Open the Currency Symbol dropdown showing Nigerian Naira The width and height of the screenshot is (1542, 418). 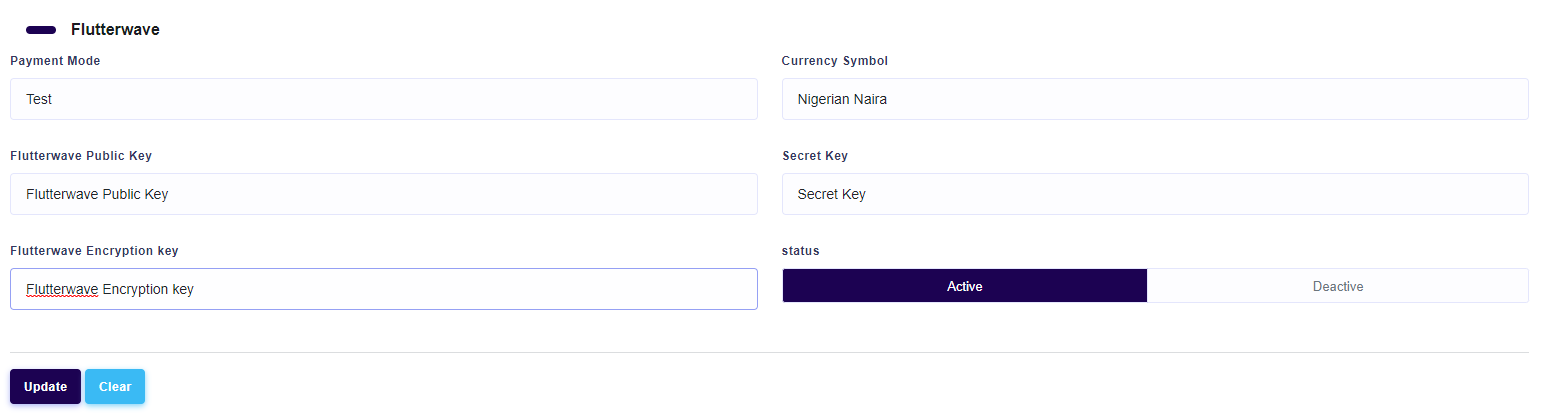pos(1154,99)
